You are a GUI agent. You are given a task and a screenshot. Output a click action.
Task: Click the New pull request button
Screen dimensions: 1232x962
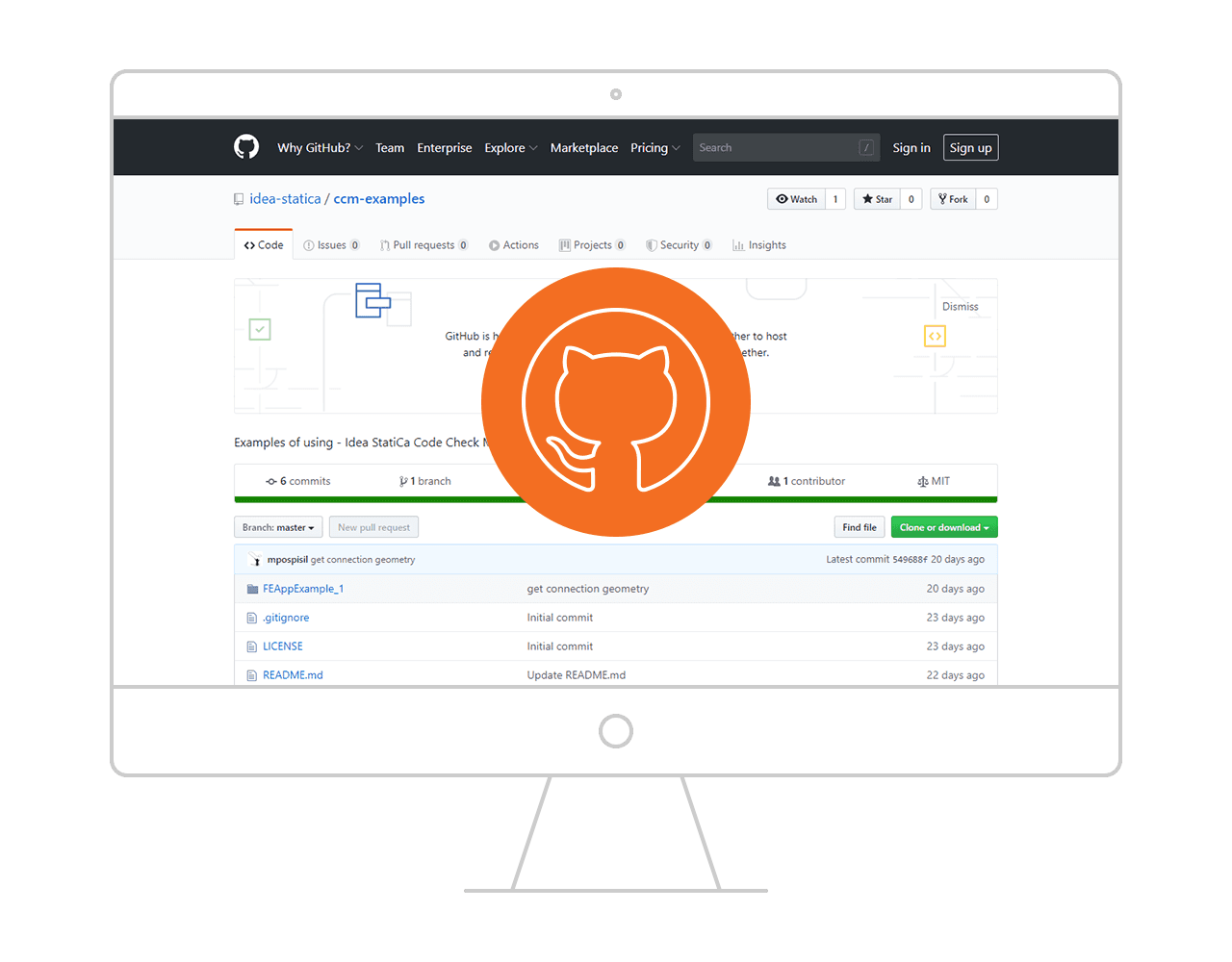(373, 527)
